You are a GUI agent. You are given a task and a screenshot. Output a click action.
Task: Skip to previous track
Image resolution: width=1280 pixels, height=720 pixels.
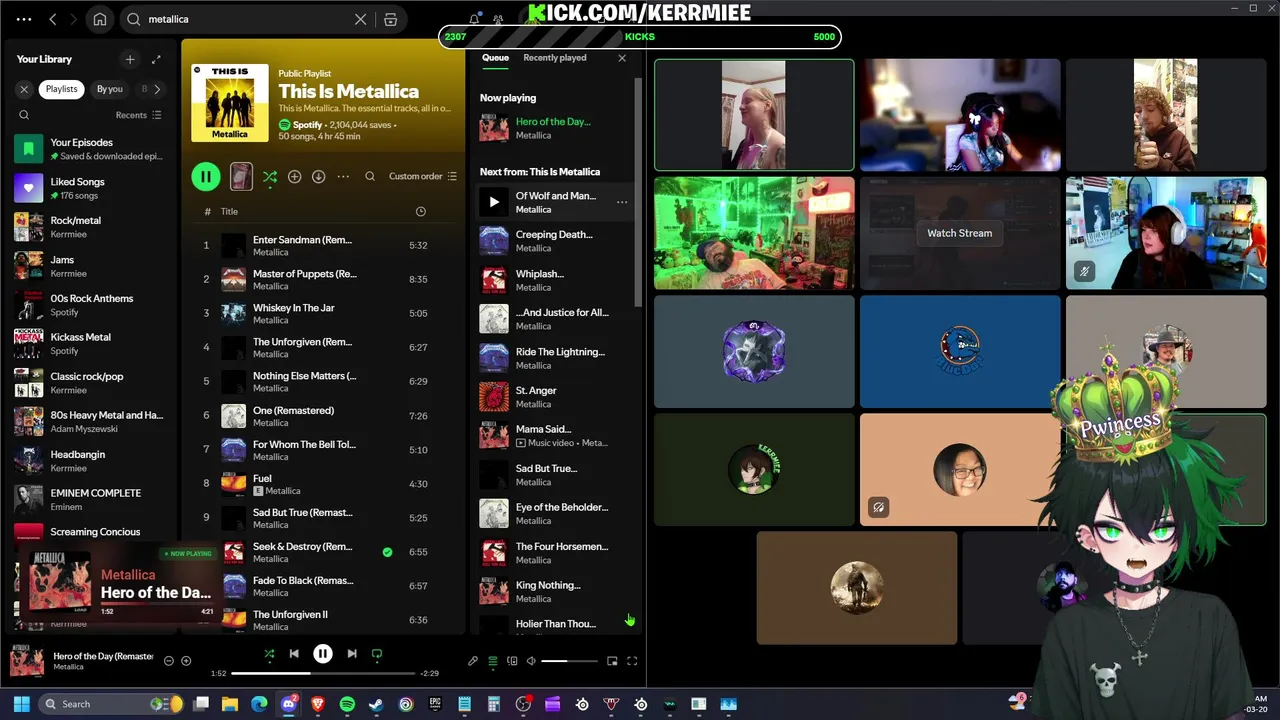pyautogui.click(x=294, y=654)
